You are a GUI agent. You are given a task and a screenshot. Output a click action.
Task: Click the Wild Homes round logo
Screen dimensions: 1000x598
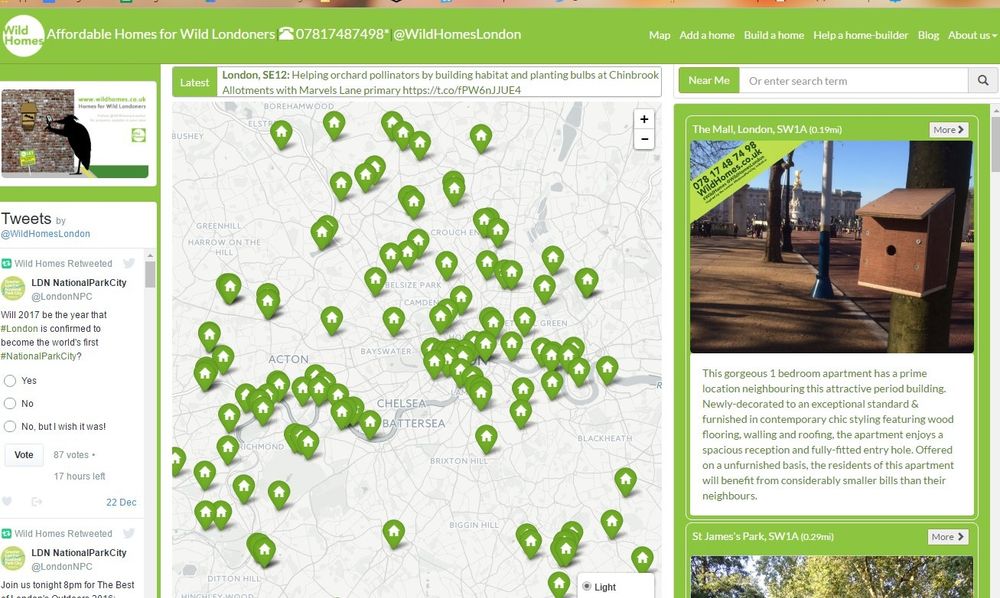click(23, 36)
